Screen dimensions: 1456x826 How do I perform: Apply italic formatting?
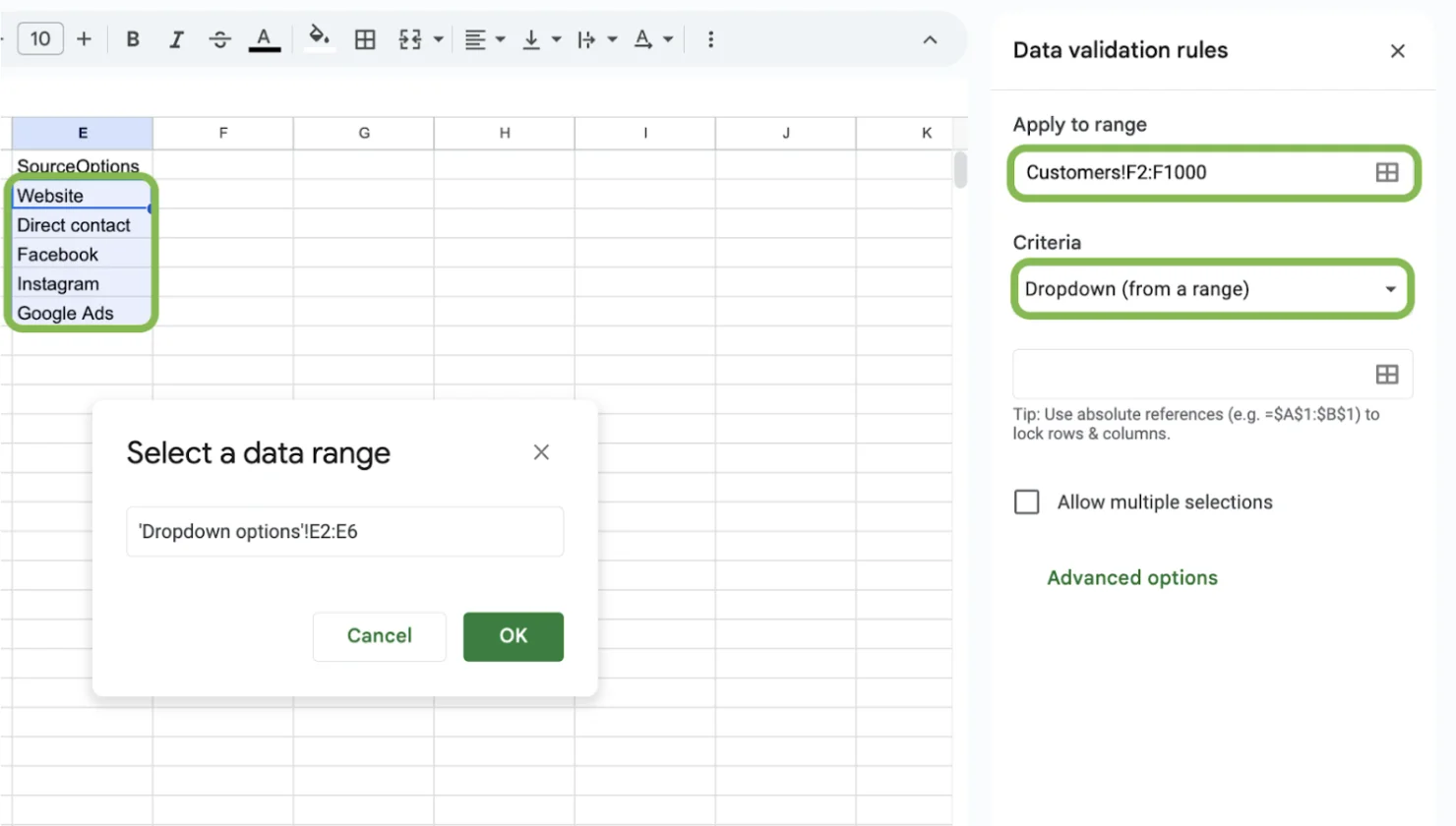pyautogui.click(x=176, y=39)
